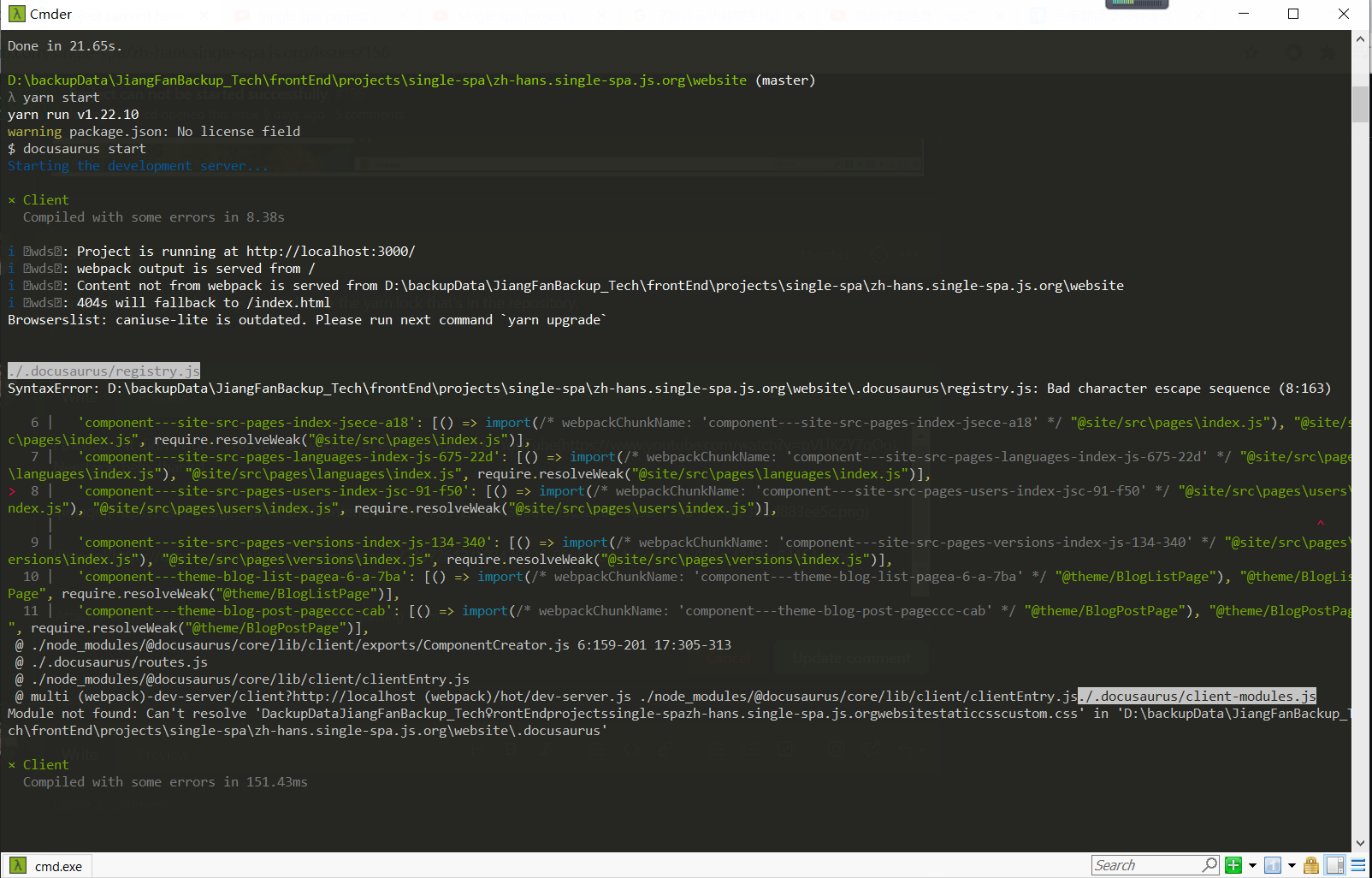Click the '(master)' branch label

pos(785,80)
